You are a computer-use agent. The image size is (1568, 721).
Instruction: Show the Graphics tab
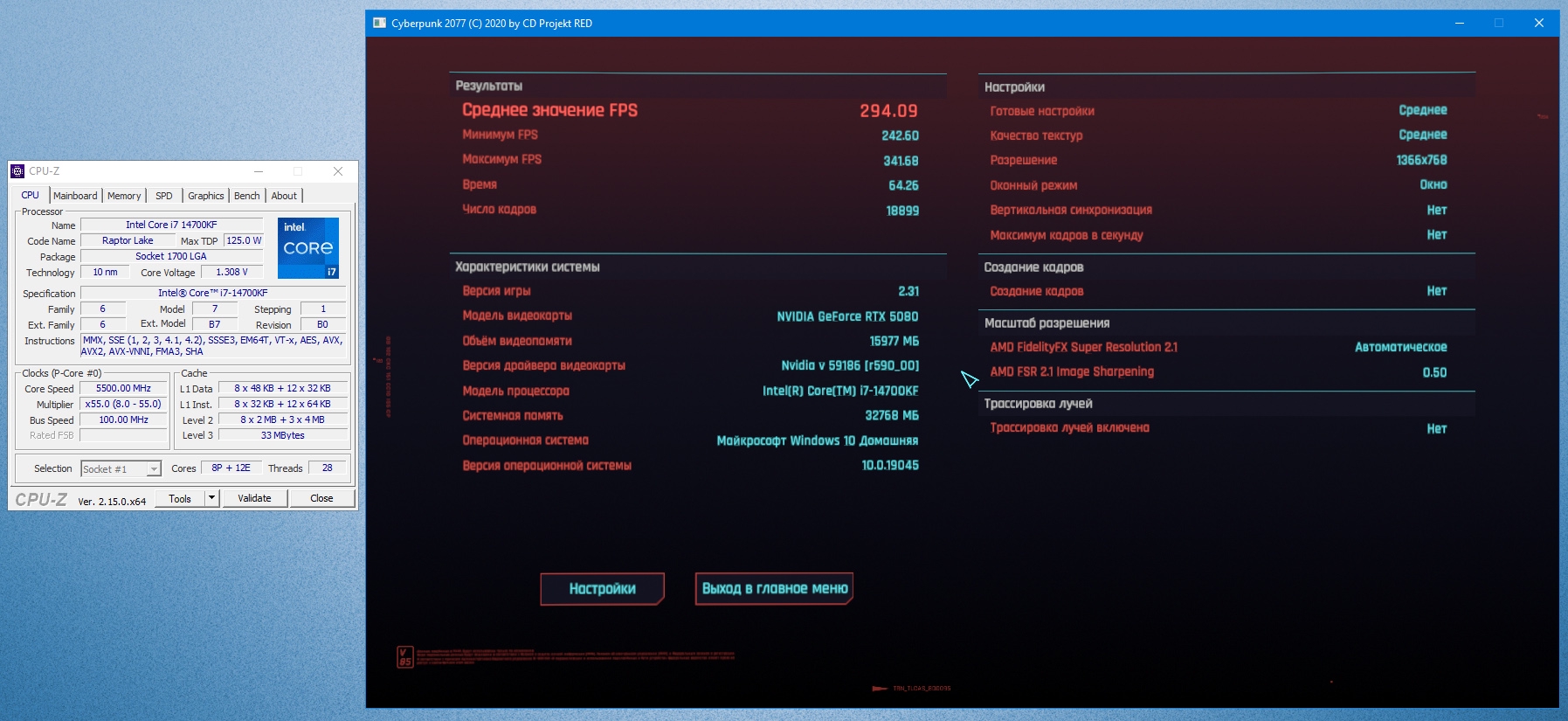click(x=206, y=196)
